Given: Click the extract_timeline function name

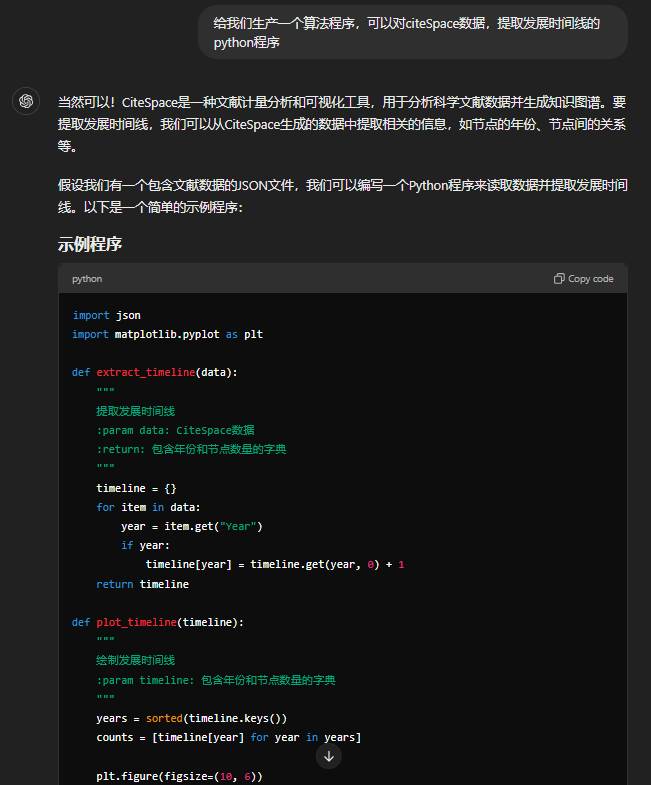Looking at the screenshot, I should coord(145,372).
